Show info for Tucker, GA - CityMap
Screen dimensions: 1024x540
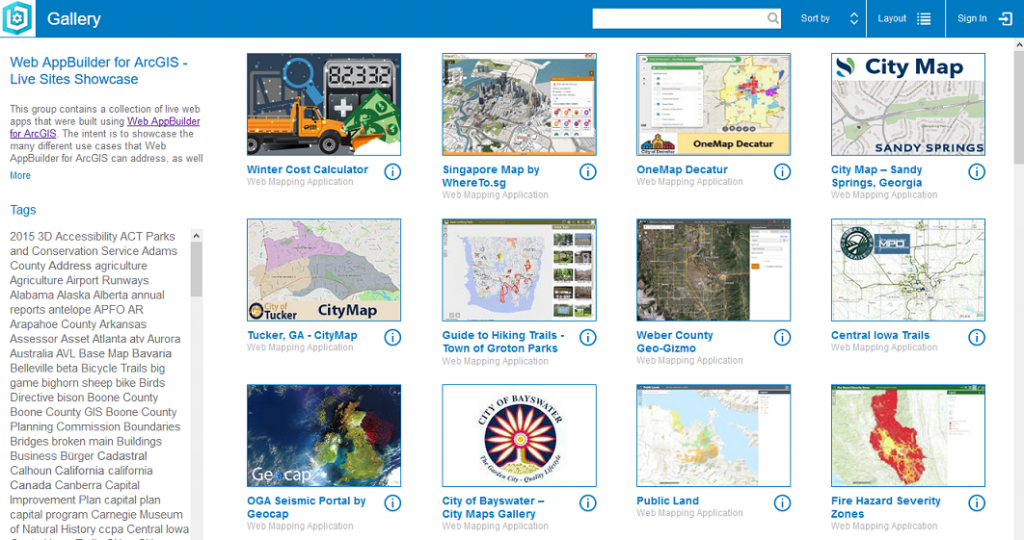[392, 338]
